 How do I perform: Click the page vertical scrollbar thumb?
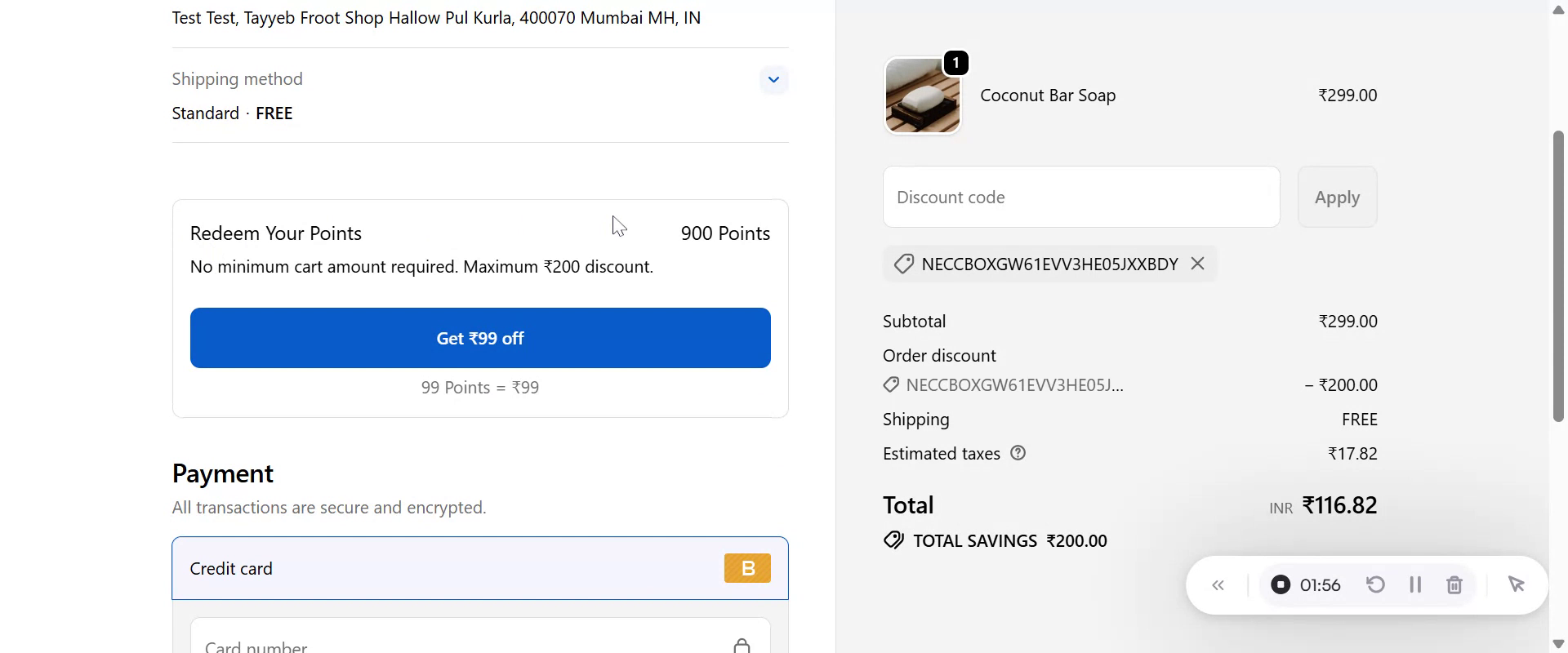pyautogui.click(x=1558, y=276)
